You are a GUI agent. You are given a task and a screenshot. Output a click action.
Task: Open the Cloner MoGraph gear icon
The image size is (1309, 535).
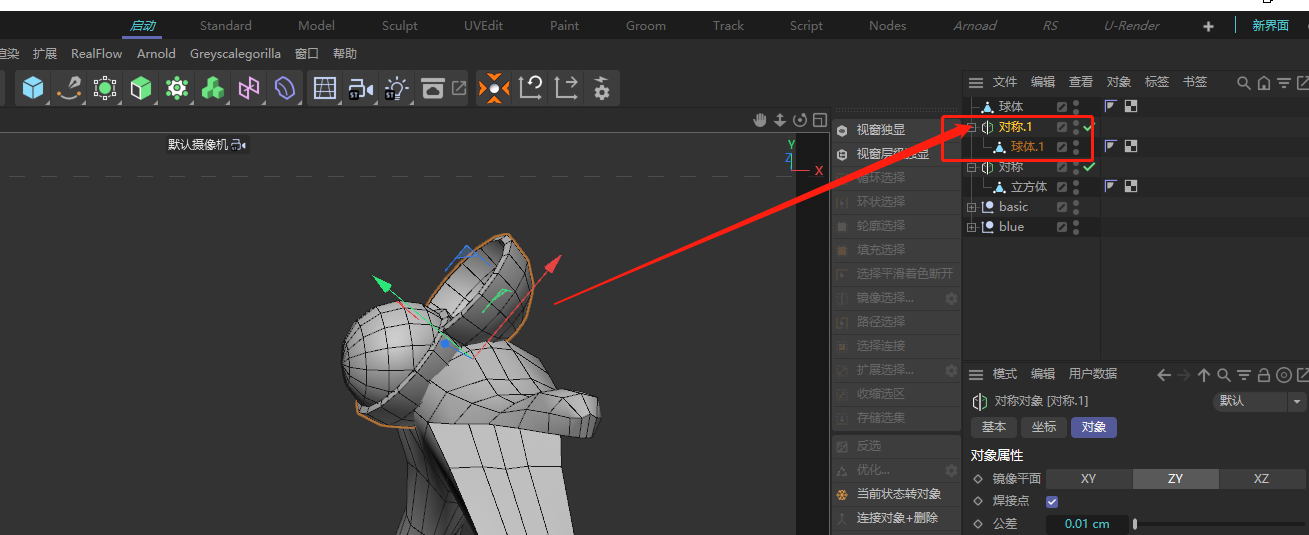click(x=177, y=89)
